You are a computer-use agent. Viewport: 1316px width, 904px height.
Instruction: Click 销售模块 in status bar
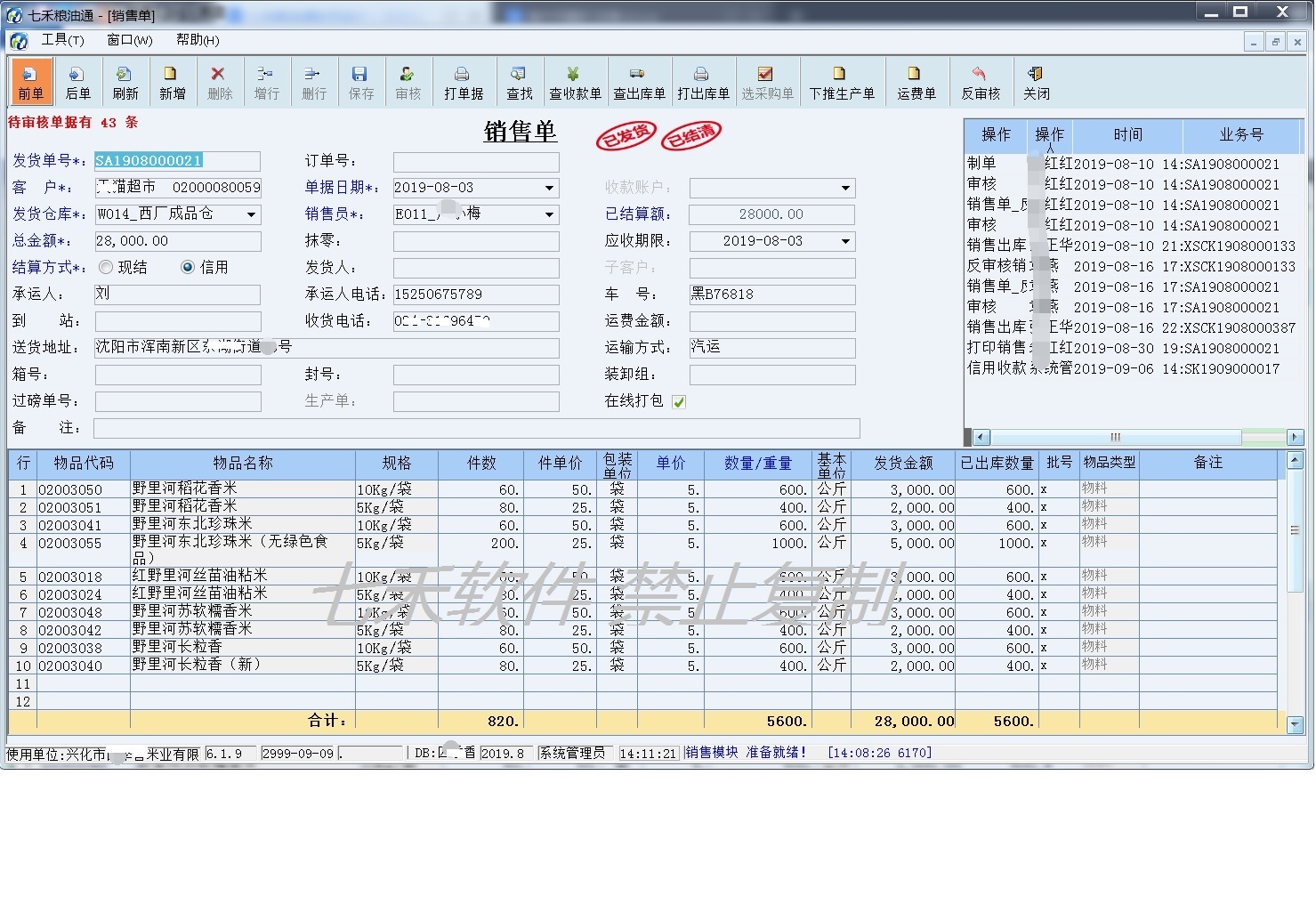pyautogui.click(x=711, y=753)
